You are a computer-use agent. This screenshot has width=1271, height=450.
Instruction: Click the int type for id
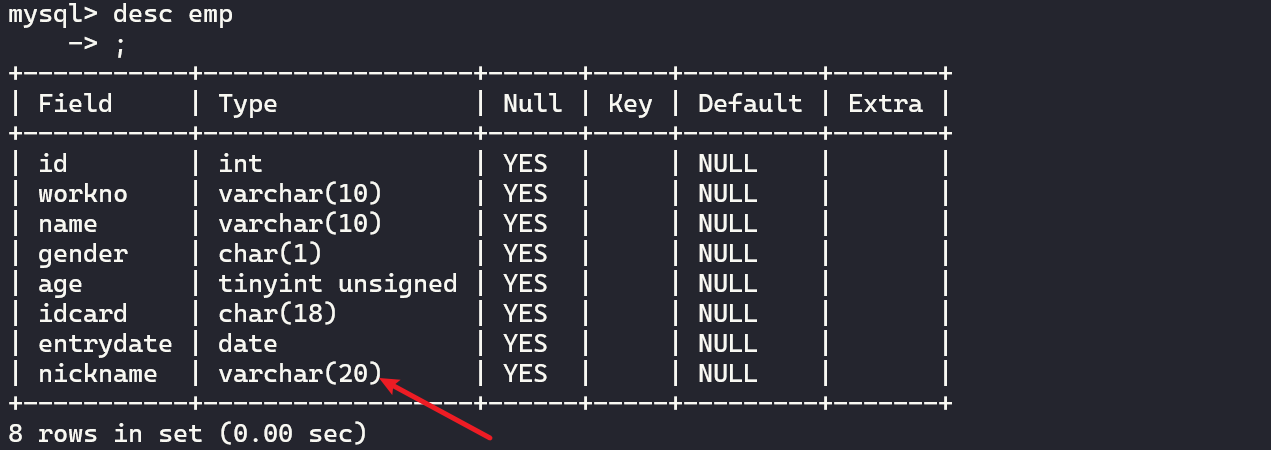[x=240, y=163]
